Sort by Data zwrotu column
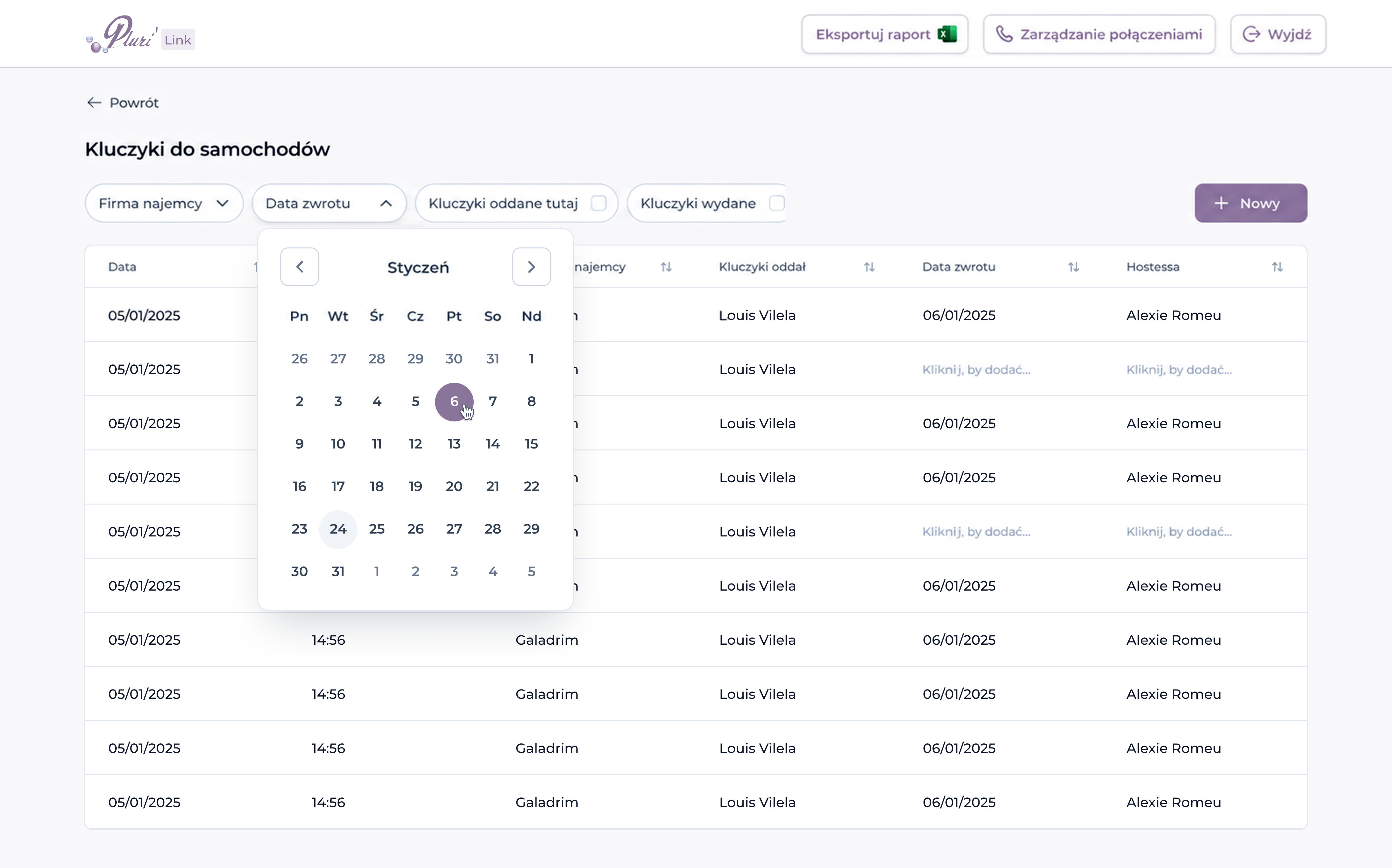 [x=1073, y=267]
